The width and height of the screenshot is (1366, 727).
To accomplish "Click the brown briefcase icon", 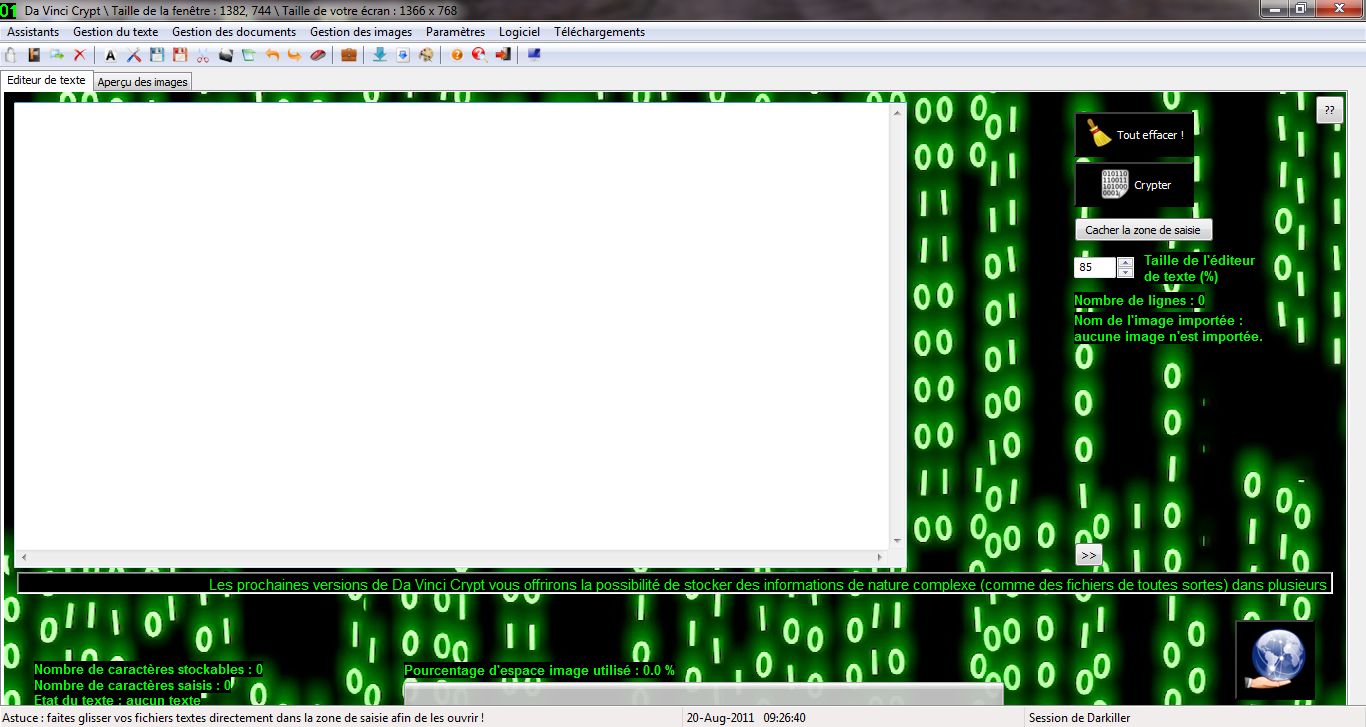I will point(349,55).
